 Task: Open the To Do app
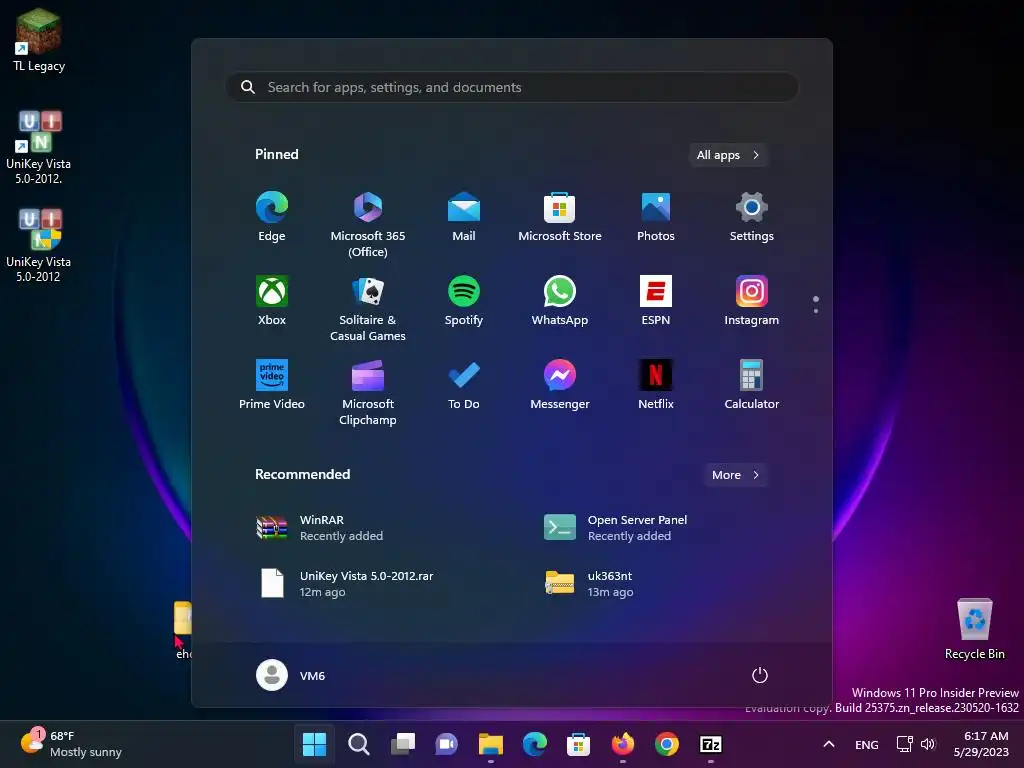(464, 385)
